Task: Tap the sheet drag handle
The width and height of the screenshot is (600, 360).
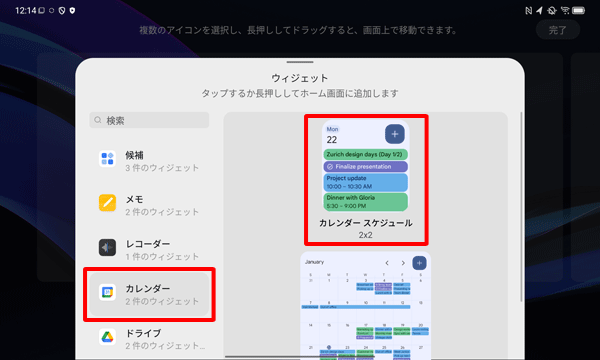Action: coord(300,62)
